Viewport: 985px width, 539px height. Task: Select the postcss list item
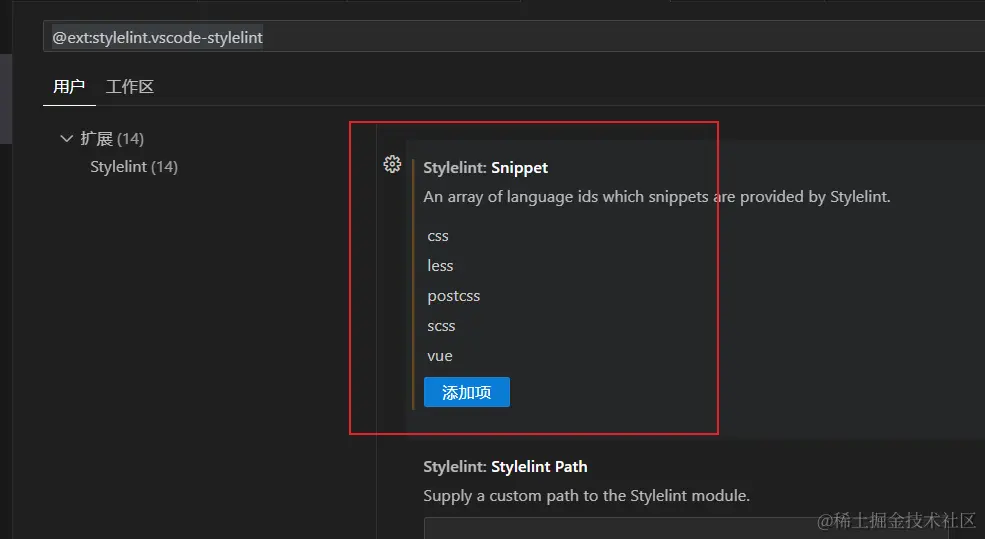tap(454, 296)
